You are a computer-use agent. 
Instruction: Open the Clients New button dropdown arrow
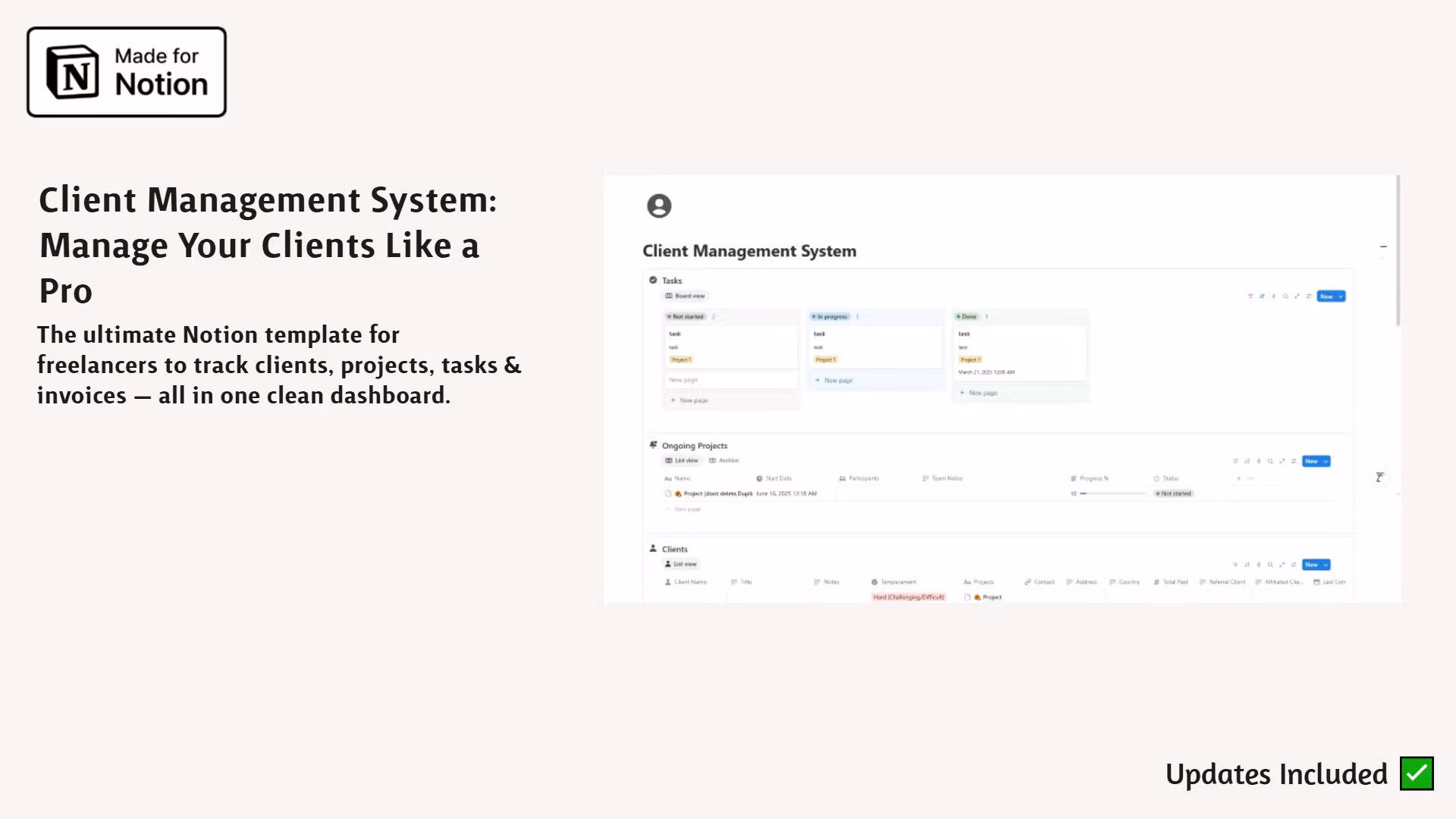pyautogui.click(x=1326, y=565)
